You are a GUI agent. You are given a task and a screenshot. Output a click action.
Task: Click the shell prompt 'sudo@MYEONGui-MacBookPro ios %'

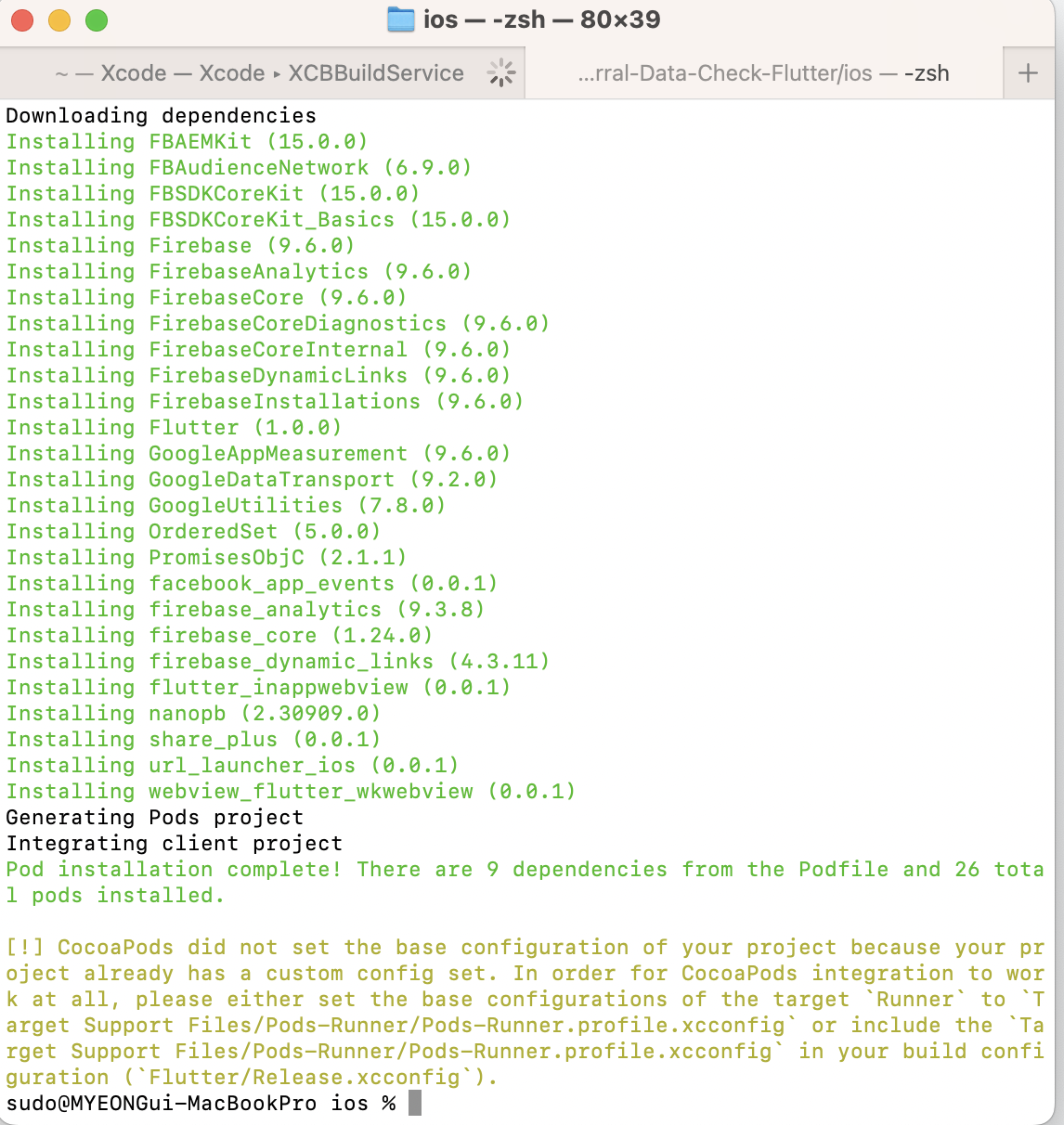(201, 1104)
